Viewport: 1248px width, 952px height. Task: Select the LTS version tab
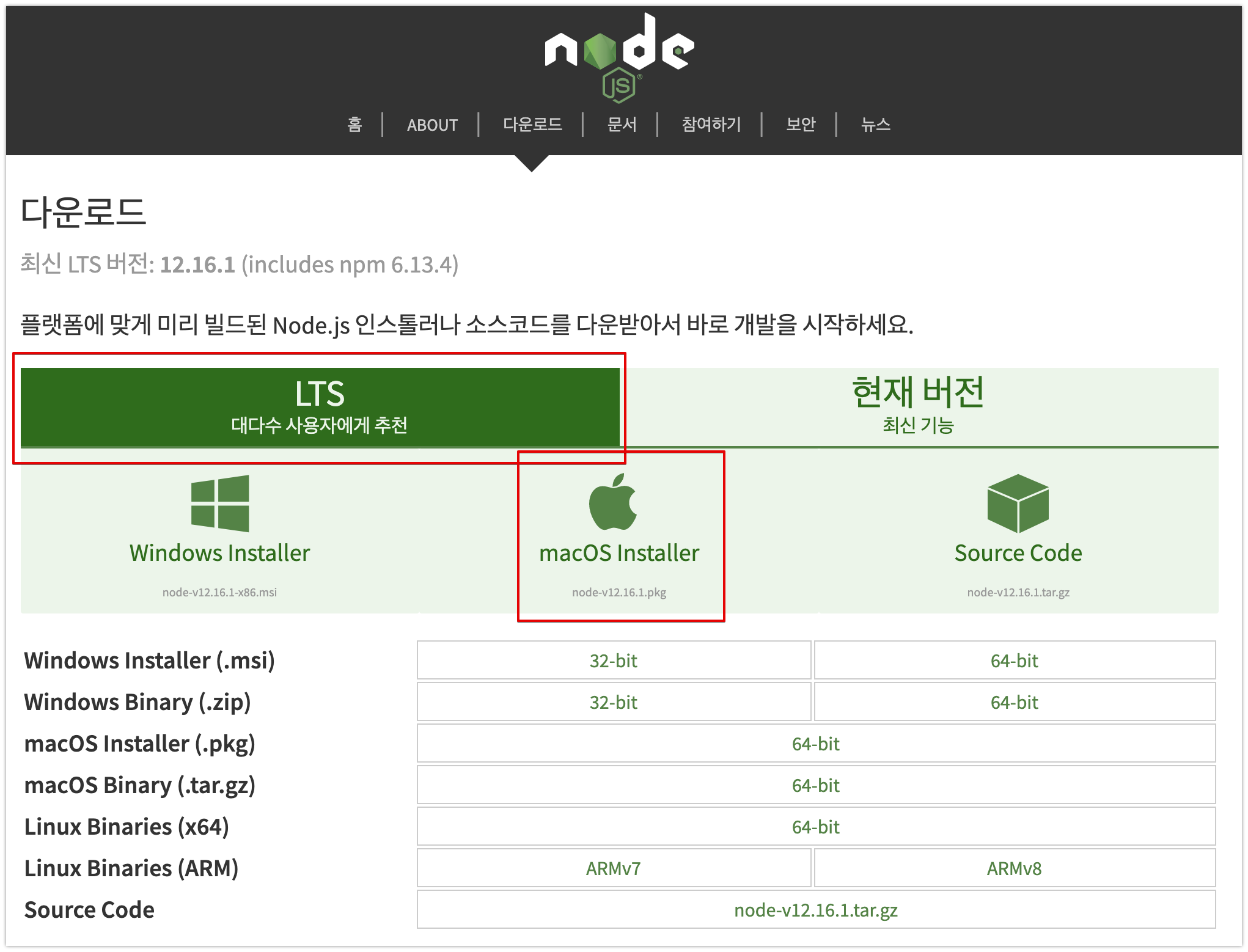[320, 407]
